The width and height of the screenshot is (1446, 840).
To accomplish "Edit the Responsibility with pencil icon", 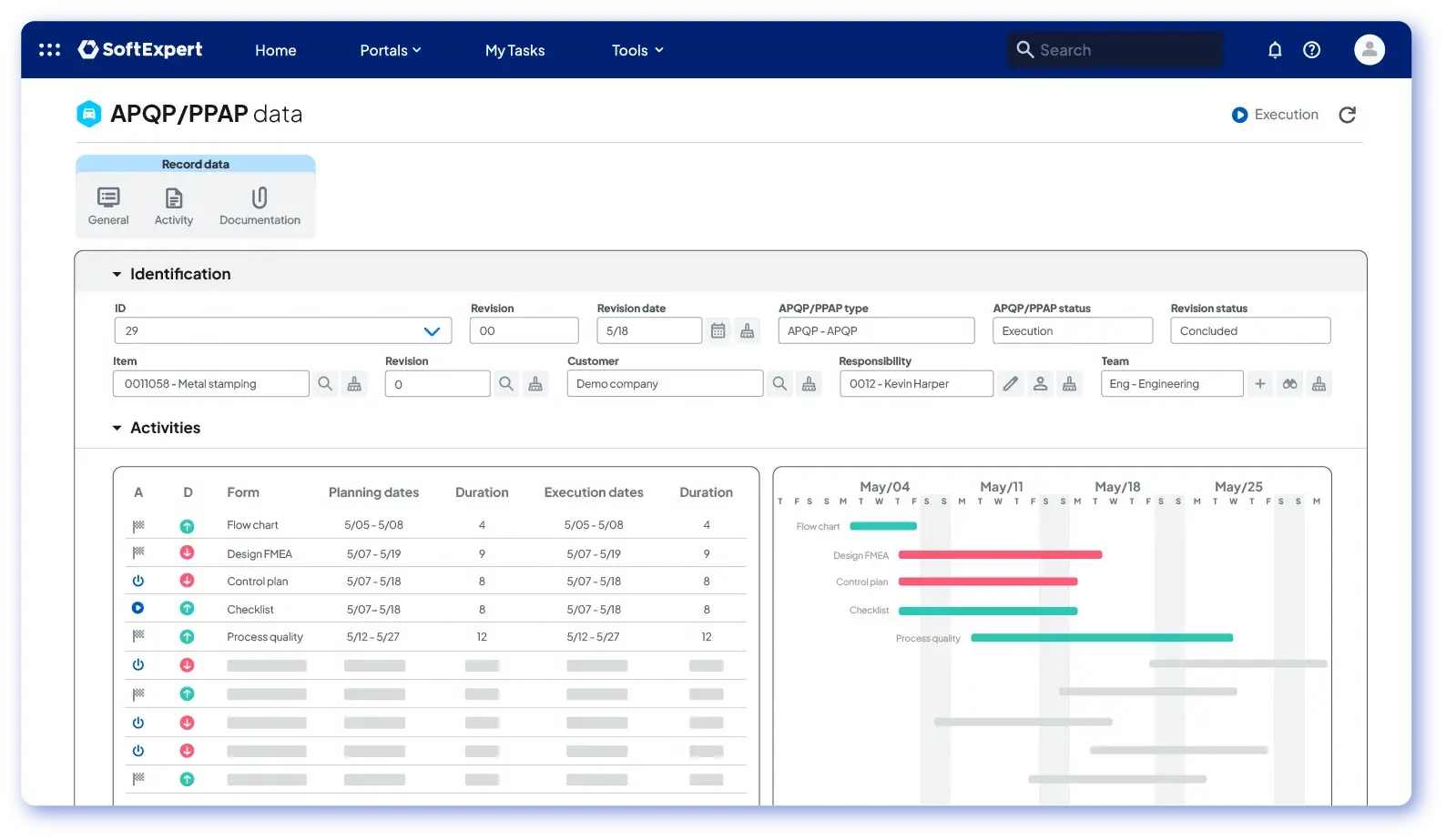I will click(x=1011, y=384).
